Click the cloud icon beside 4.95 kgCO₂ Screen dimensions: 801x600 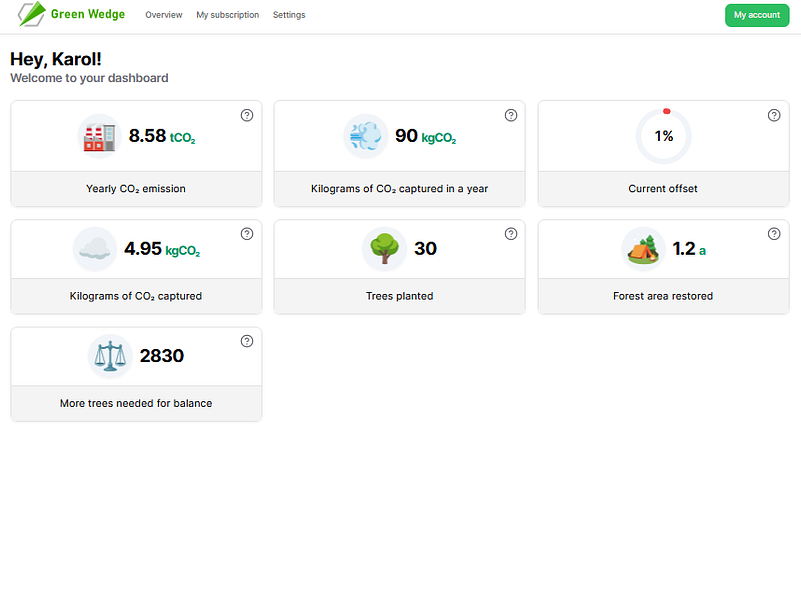(x=95, y=249)
